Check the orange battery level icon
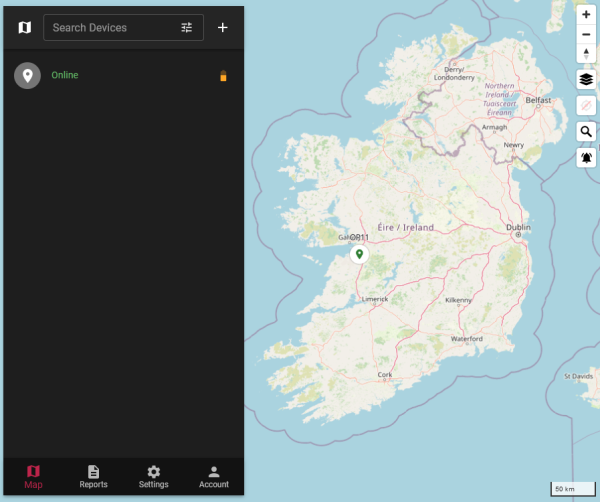 (x=223, y=76)
